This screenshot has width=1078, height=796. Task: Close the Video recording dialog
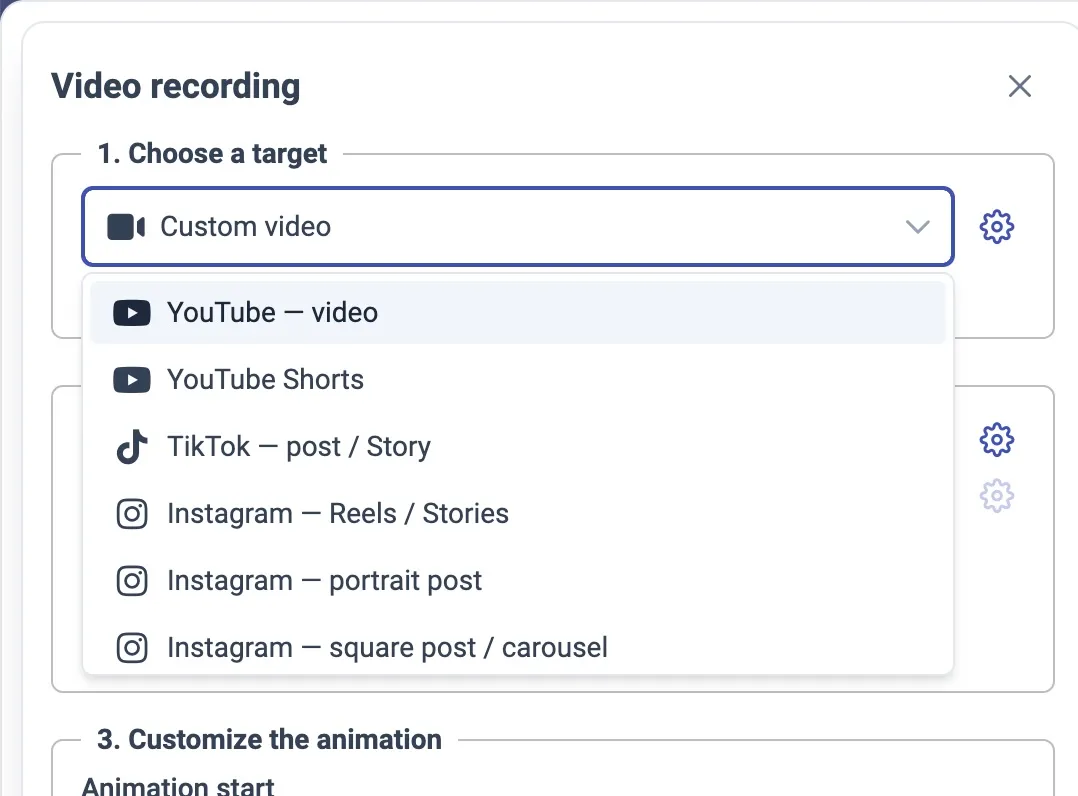(x=1020, y=87)
